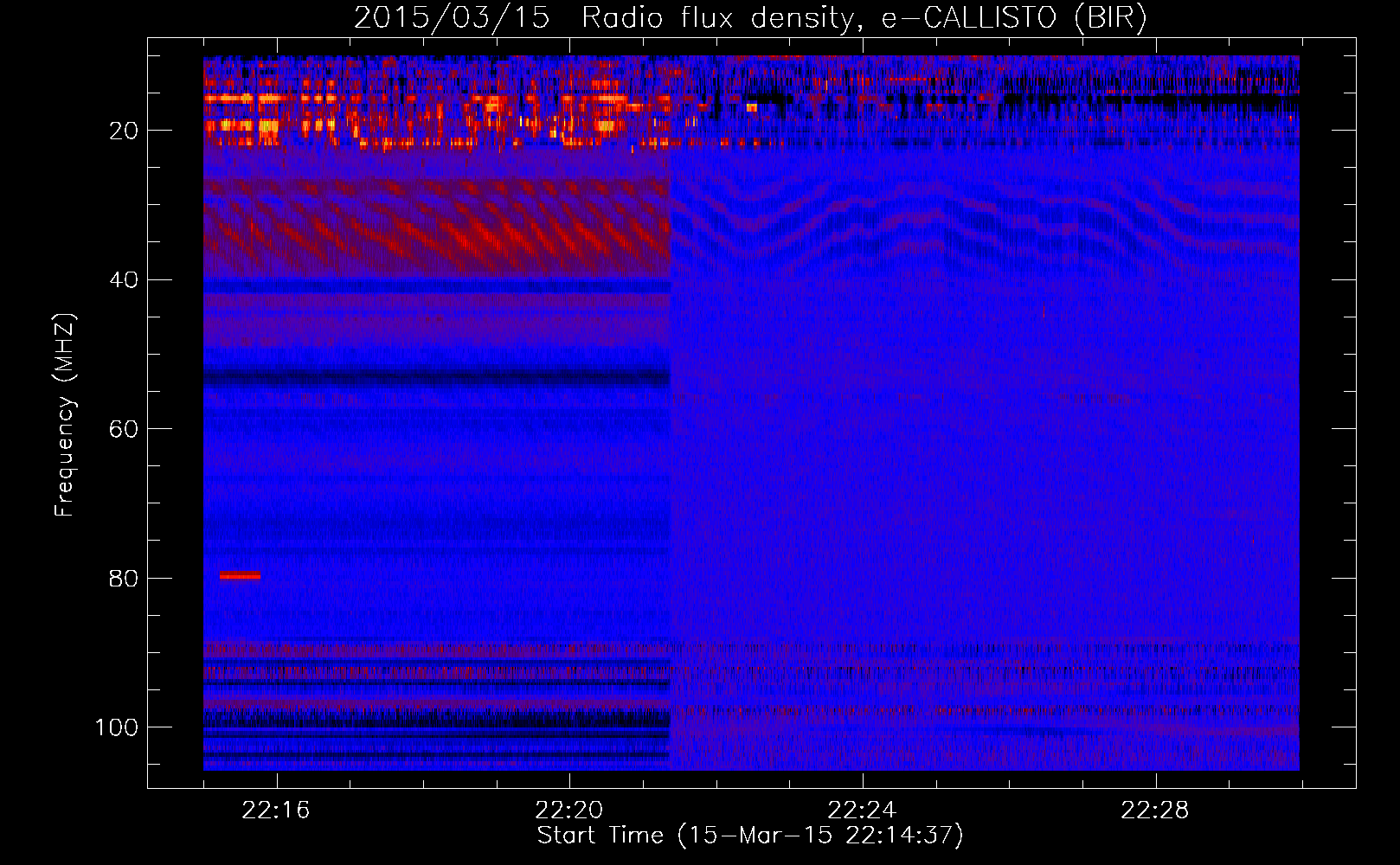The height and width of the screenshot is (865, 1400).
Task: Click the short red horizontal bar near 80 MHz
Action: click(240, 575)
